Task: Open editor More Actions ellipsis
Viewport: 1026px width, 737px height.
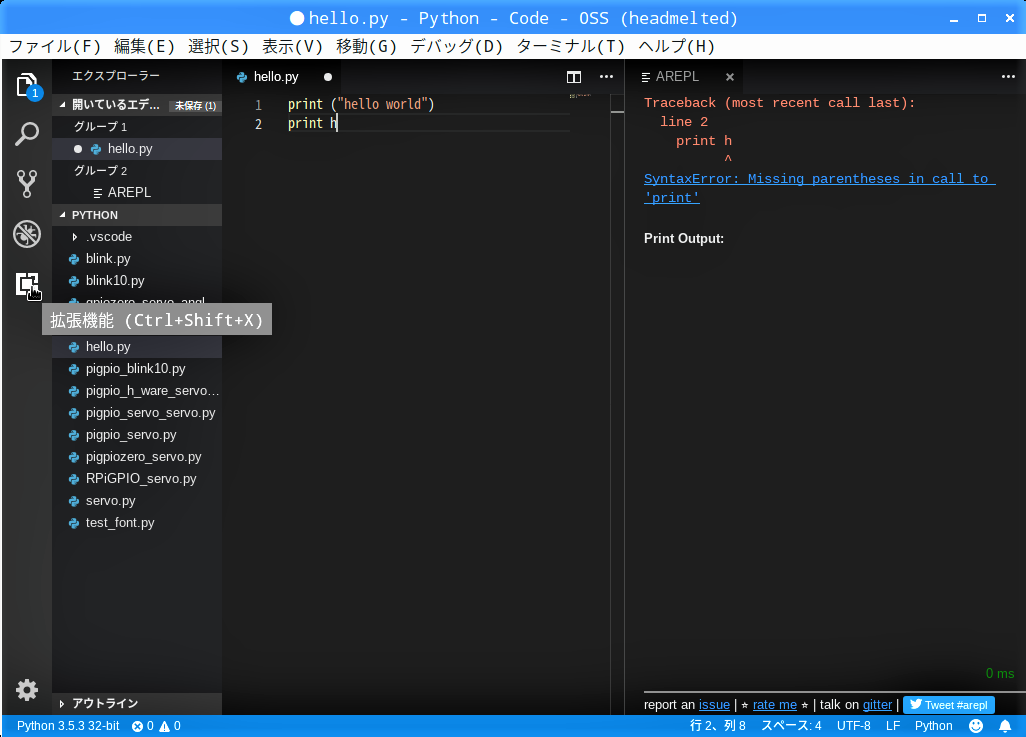Action: (607, 77)
